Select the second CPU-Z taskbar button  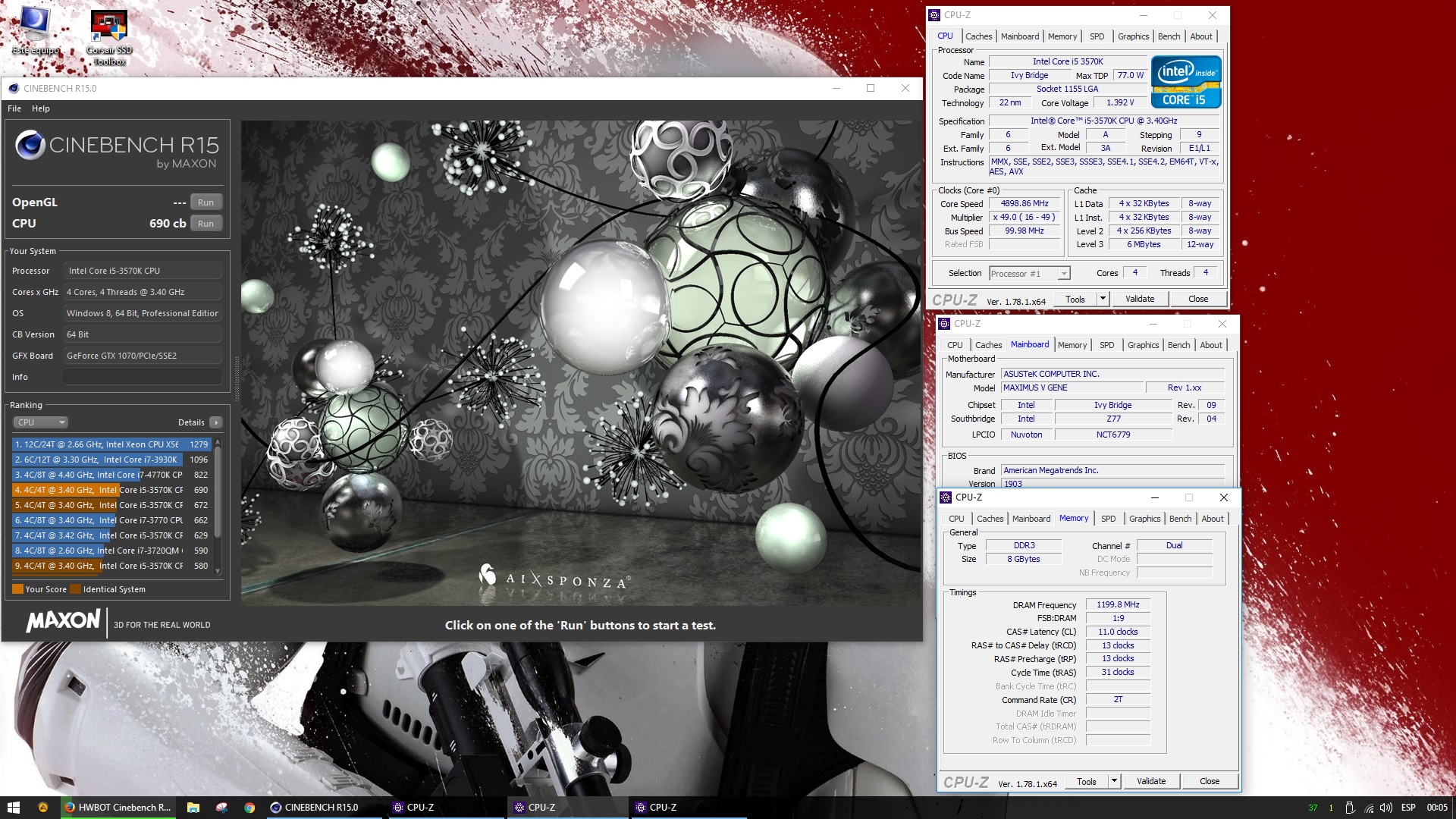(566, 808)
